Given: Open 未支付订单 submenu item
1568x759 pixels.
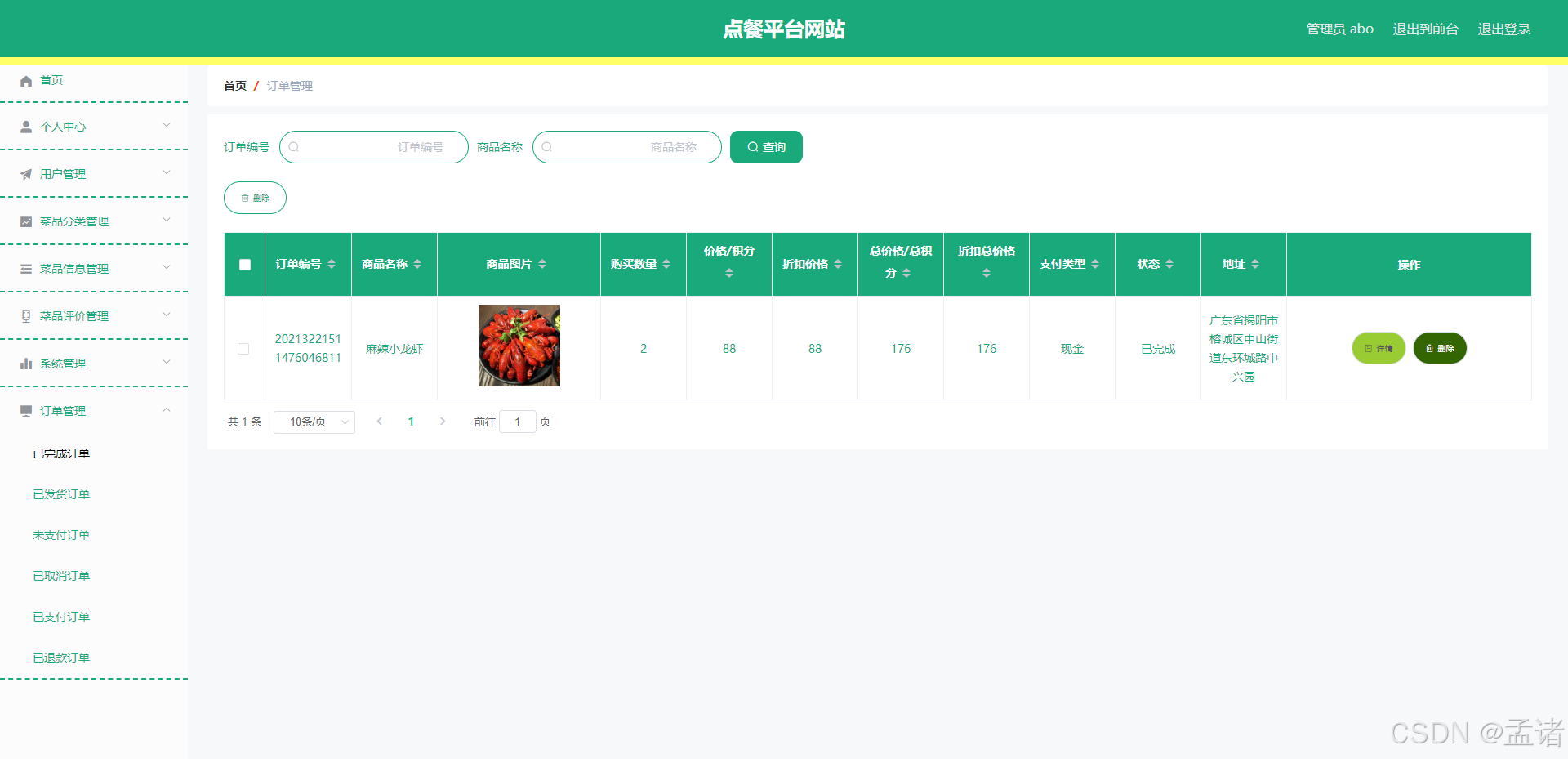Looking at the screenshot, I should [61, 535].
